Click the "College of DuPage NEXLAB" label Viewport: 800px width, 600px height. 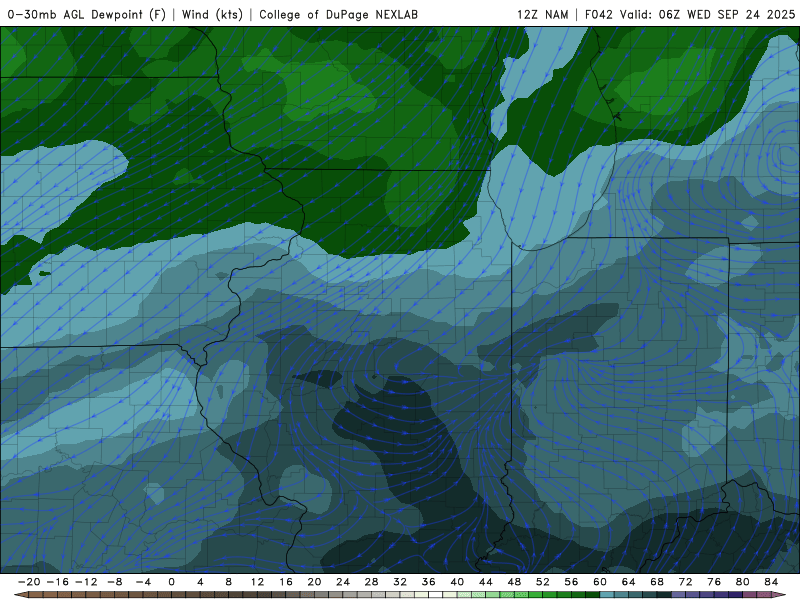pos(338,14)
